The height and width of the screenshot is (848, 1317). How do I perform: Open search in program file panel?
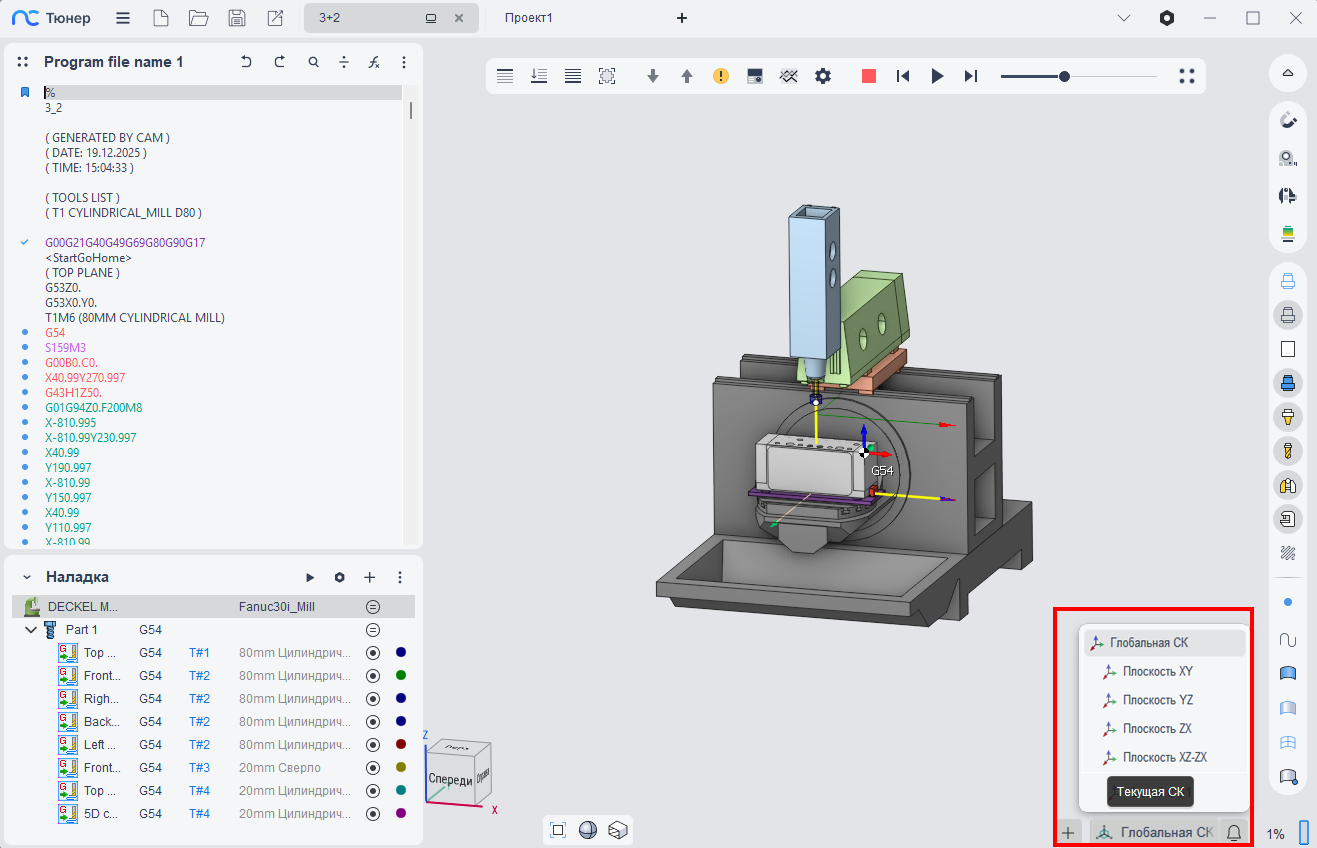[313, 62]
